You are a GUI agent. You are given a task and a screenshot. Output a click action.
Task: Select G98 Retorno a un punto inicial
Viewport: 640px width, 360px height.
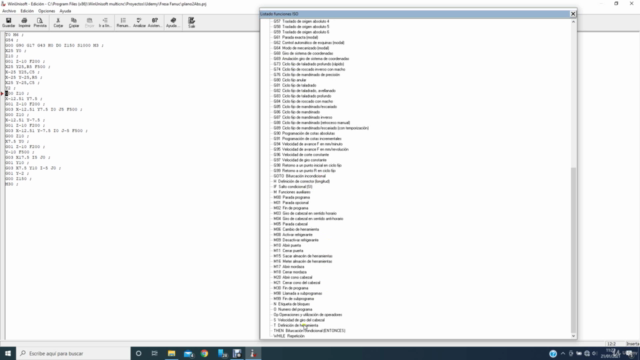pyautogui.click(x=307, y=165)
